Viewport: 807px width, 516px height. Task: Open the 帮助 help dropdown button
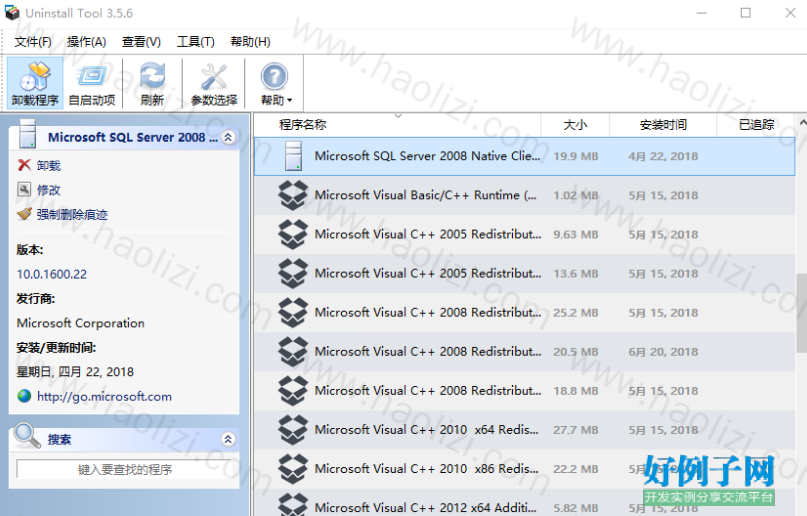(275, 83)
